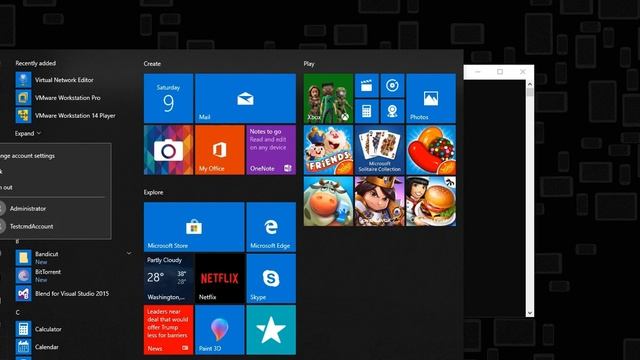640x360 pixels.
Task: Click the Explore group header
Action: coord(153,192)
